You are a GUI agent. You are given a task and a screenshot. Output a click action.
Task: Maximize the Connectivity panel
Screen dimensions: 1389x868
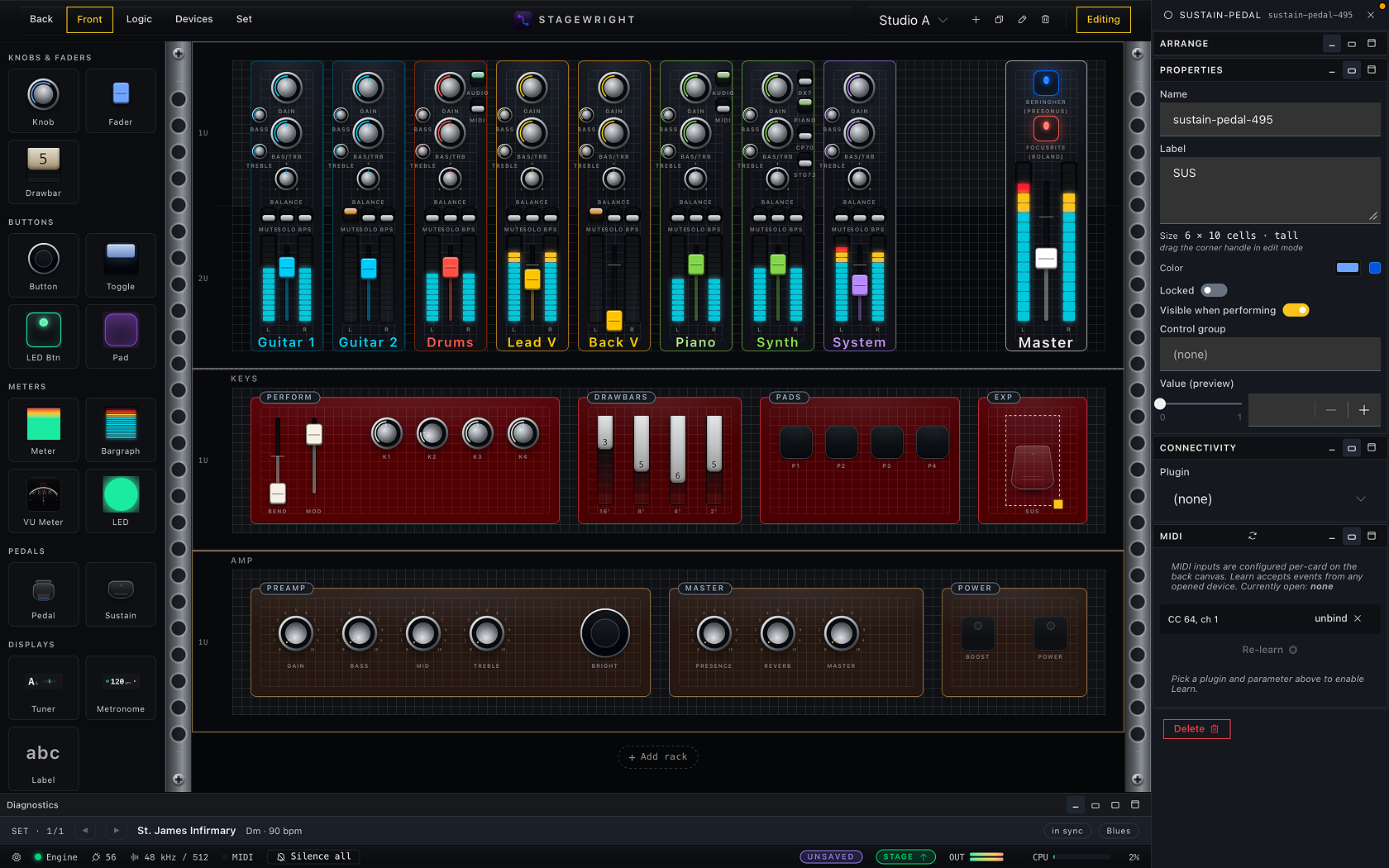coord(1372,447)
